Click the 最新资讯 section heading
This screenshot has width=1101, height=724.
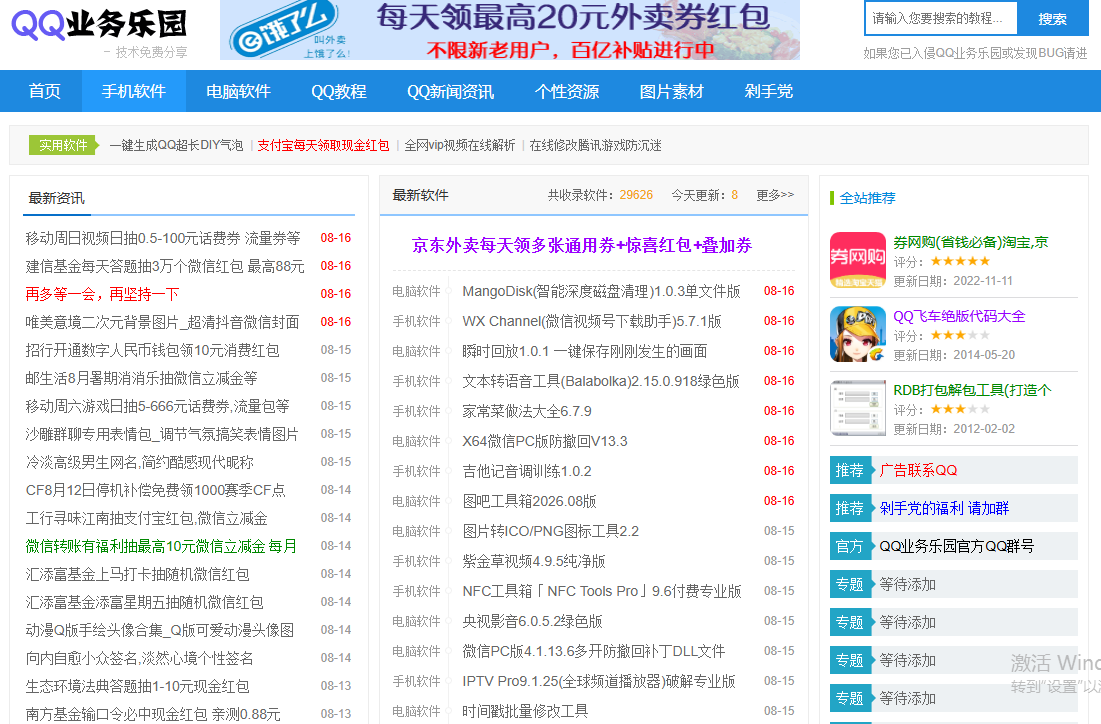[56, 198]
